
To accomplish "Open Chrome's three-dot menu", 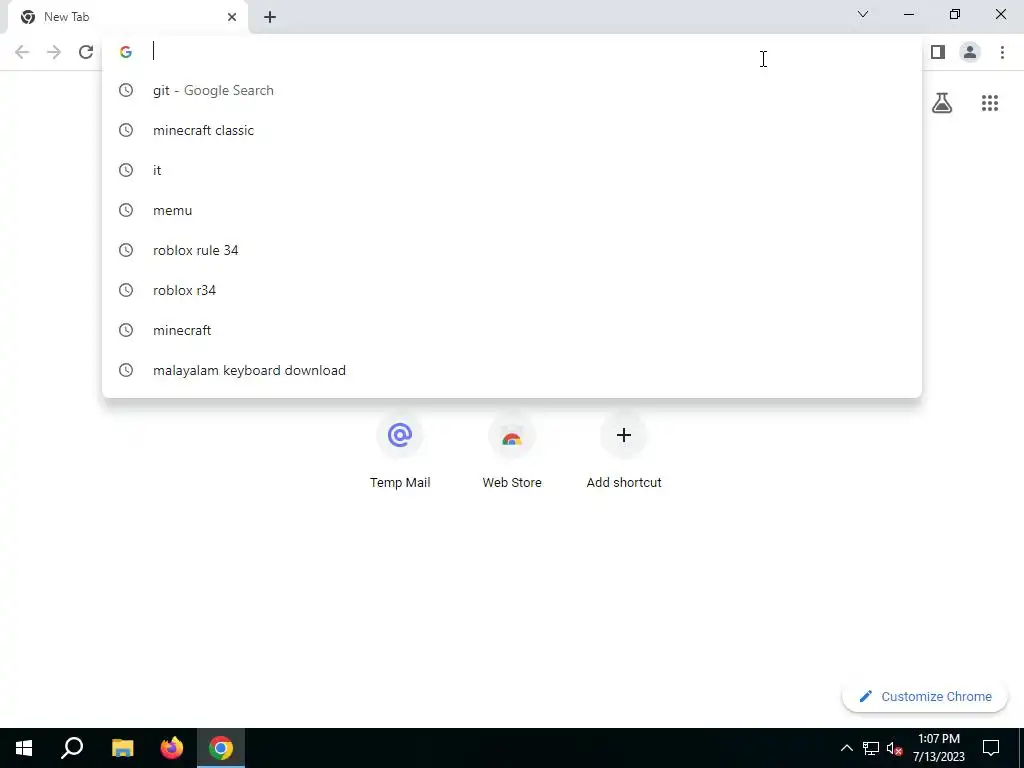I will pos(1002,52).
